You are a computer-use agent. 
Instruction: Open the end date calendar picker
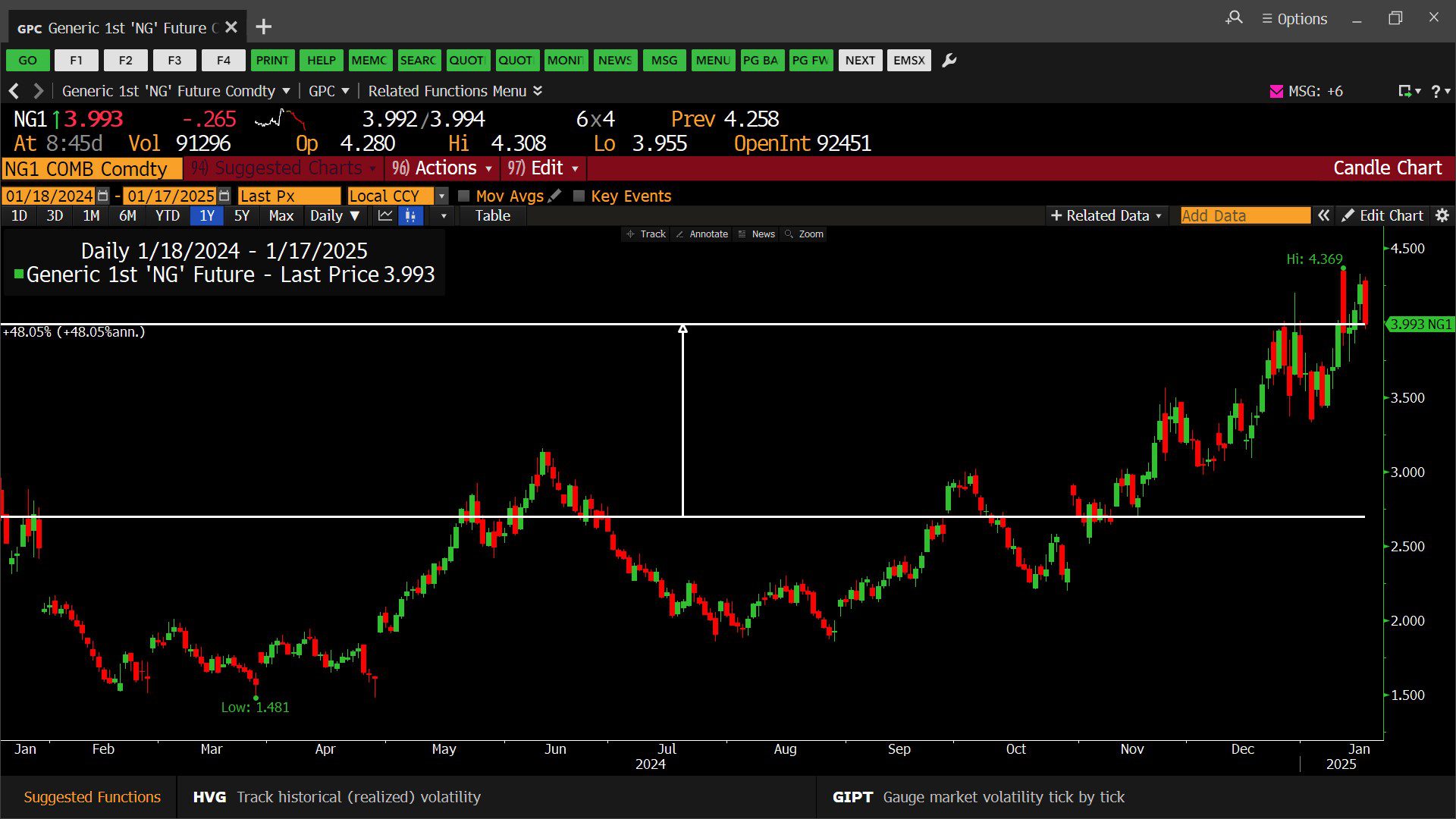224,196
